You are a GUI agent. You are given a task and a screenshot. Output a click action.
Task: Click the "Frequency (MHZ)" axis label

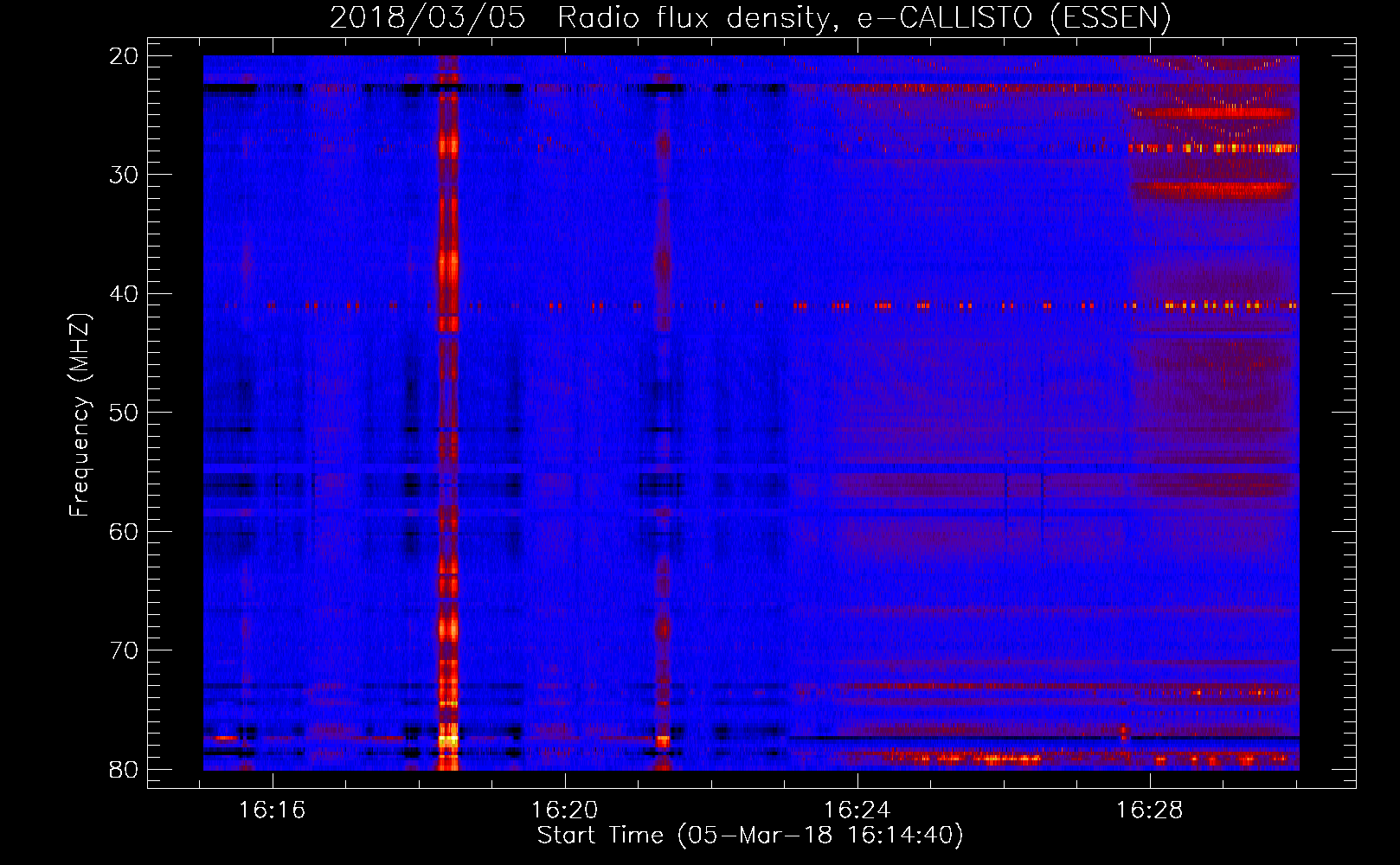[x=79, y=414]
